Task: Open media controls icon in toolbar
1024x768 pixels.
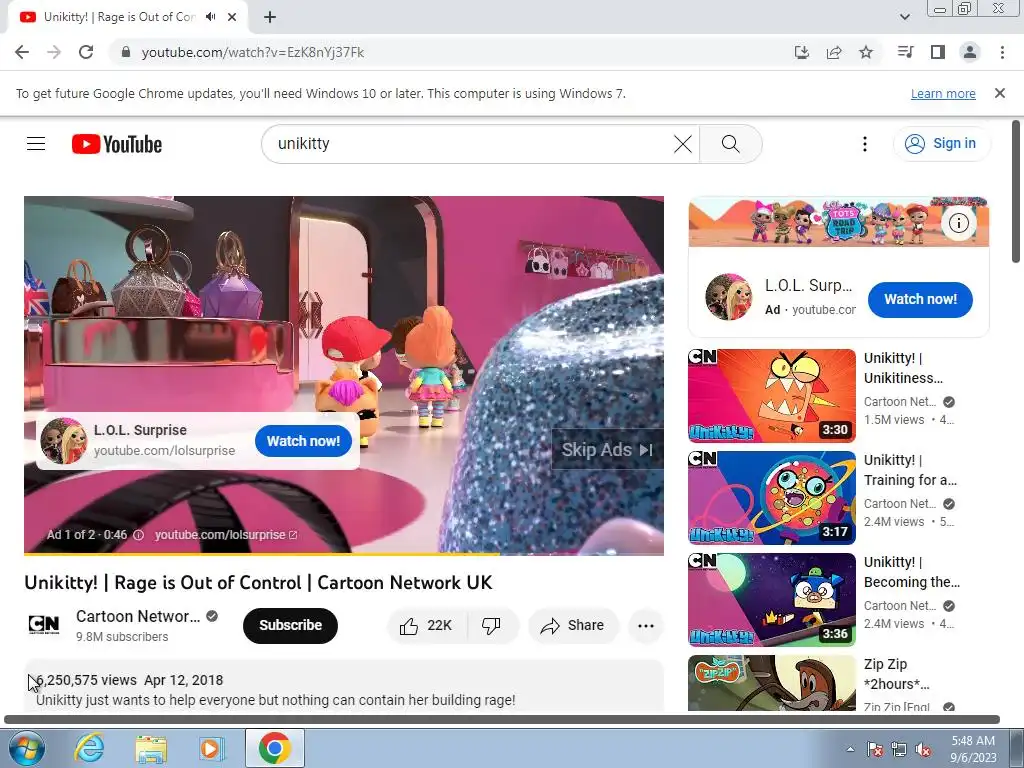Action: tap(905, 52)
